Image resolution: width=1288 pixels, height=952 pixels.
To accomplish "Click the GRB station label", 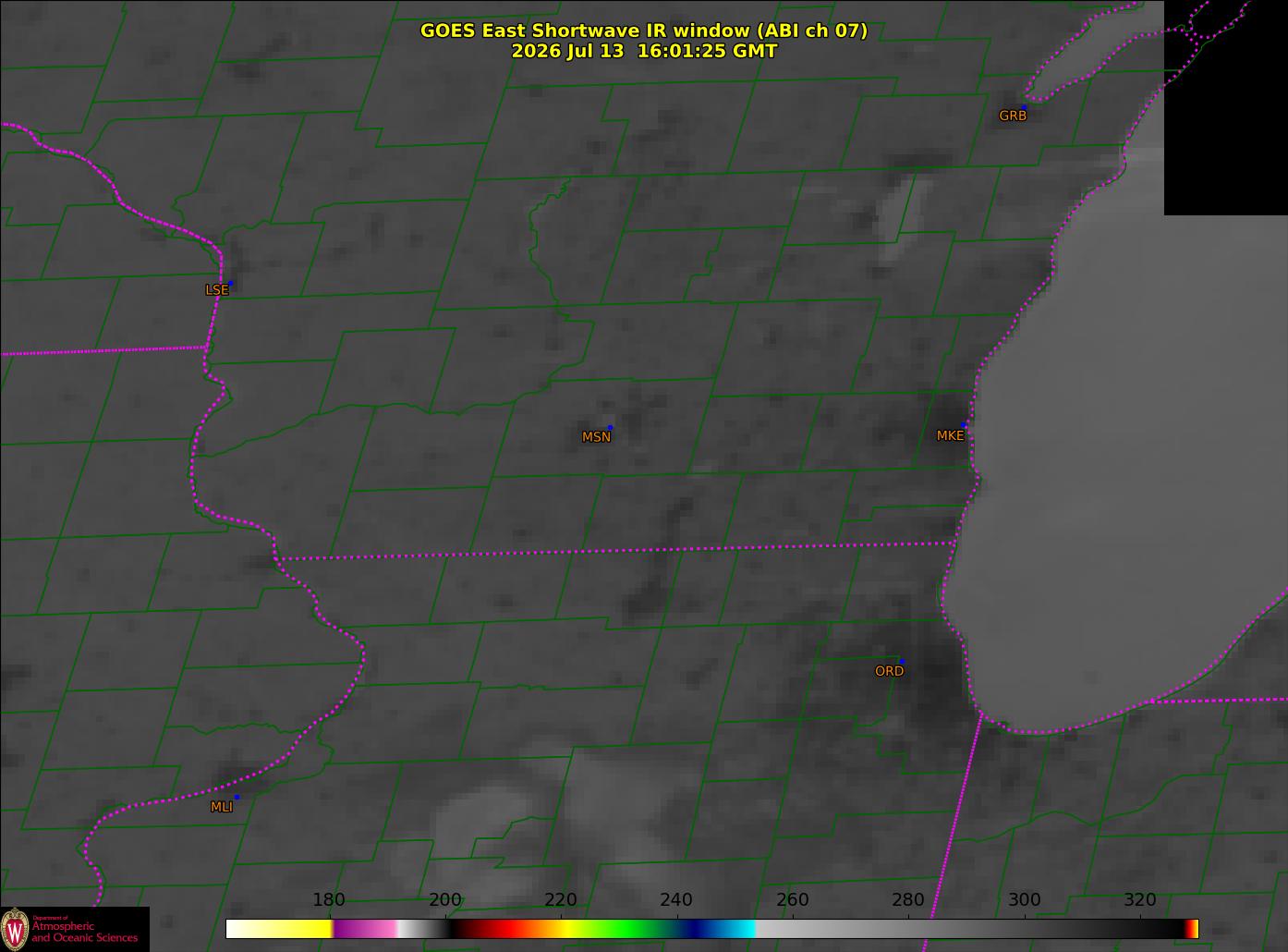I will [x=1013, y=116].
